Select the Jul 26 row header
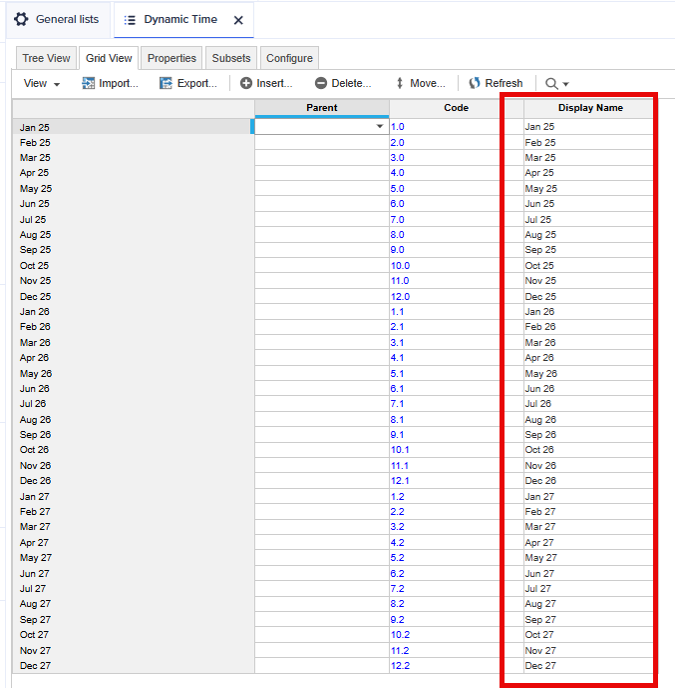This screenshot has height=688, width=676. point(133,404)
